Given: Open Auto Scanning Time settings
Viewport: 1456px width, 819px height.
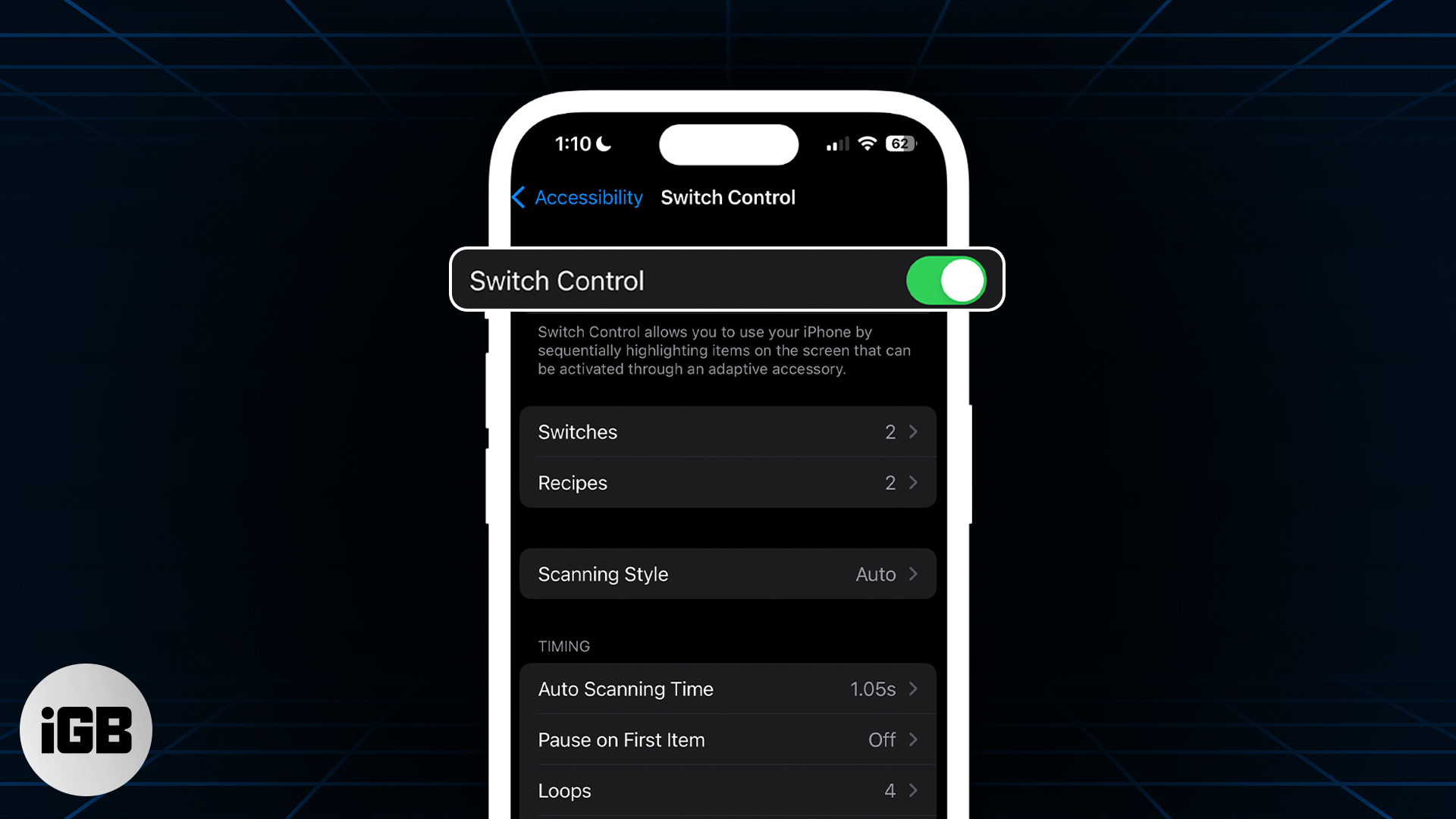Looking at the screenshot, I should [727, 688].
